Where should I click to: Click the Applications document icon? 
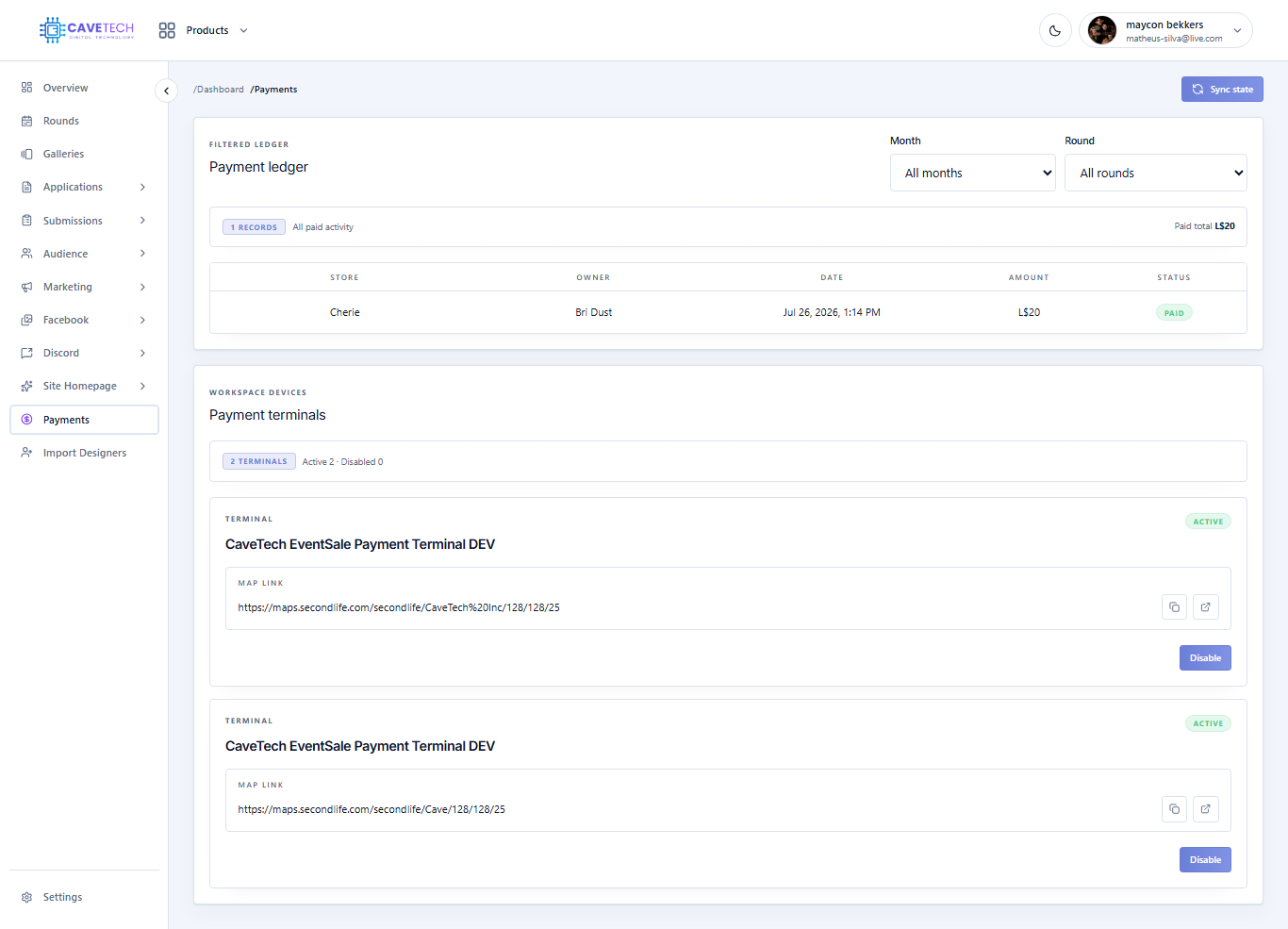tap(26, 187)
